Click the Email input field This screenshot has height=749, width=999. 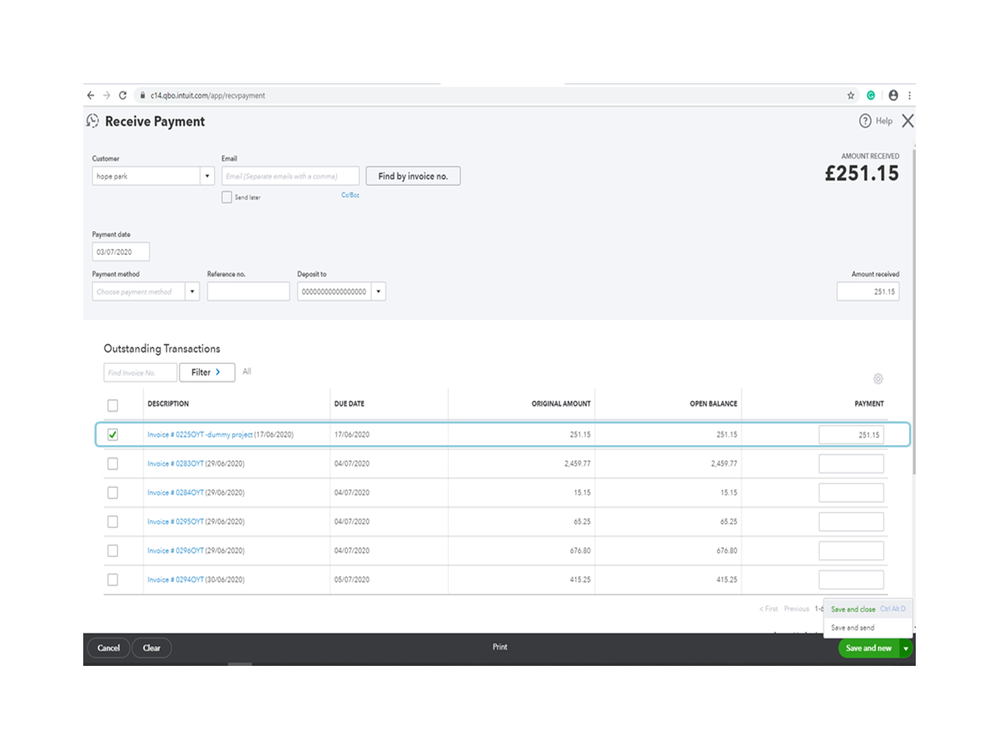[291, 176]
